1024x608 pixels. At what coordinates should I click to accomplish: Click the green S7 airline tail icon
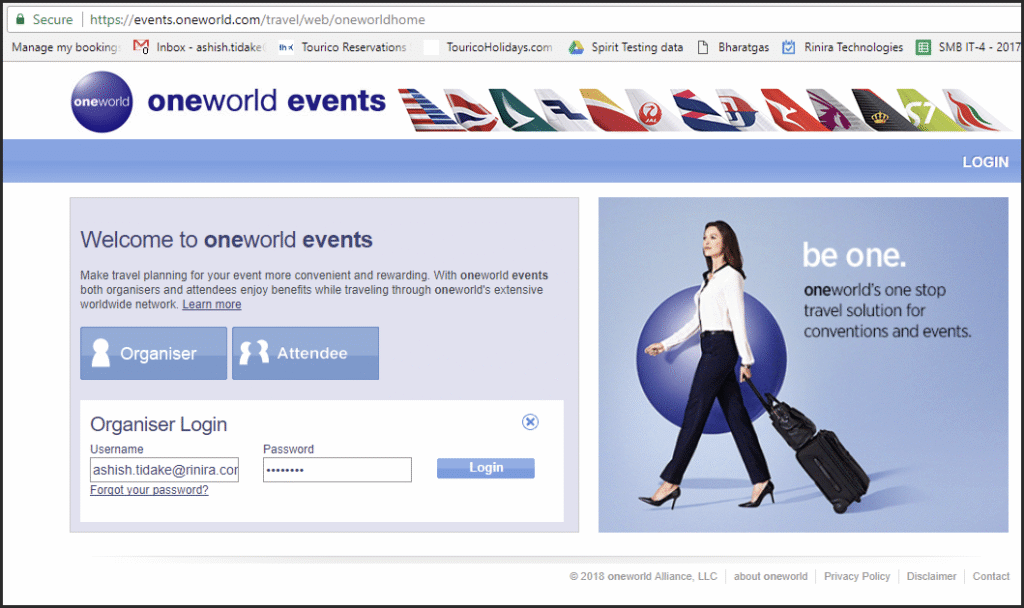(x=917, y=110)
